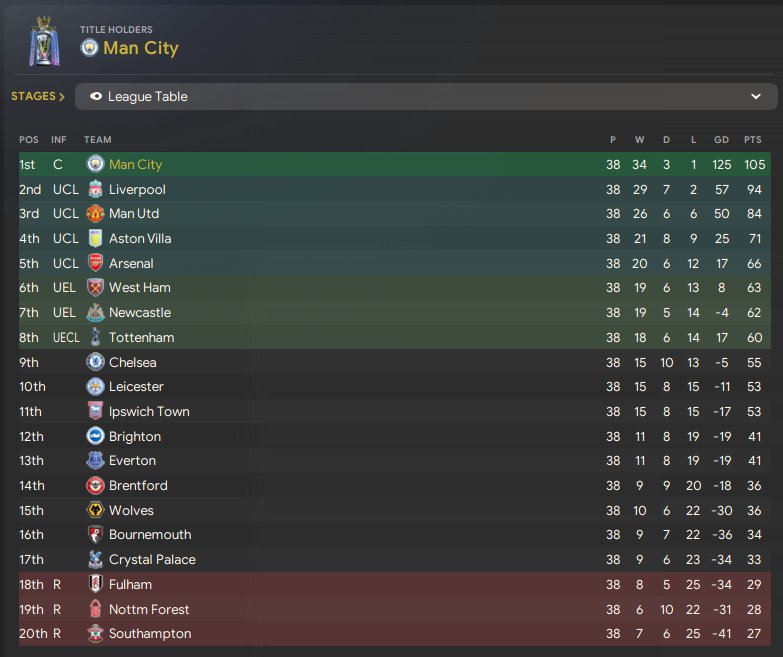Sort table by GD column header
Screen dimensions: 783x657
718,139
